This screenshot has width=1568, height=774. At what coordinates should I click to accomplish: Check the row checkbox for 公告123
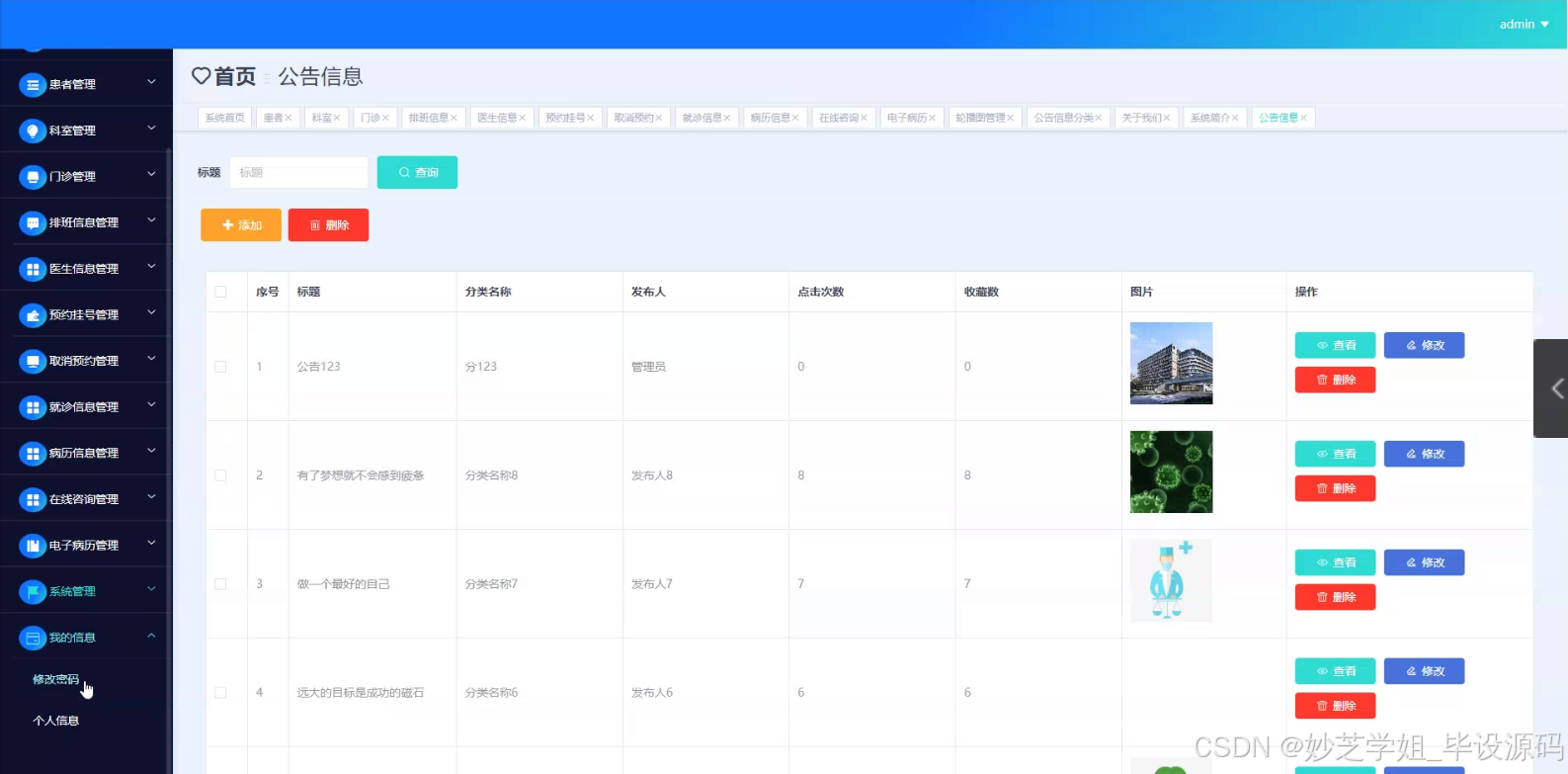coord(220,367)
